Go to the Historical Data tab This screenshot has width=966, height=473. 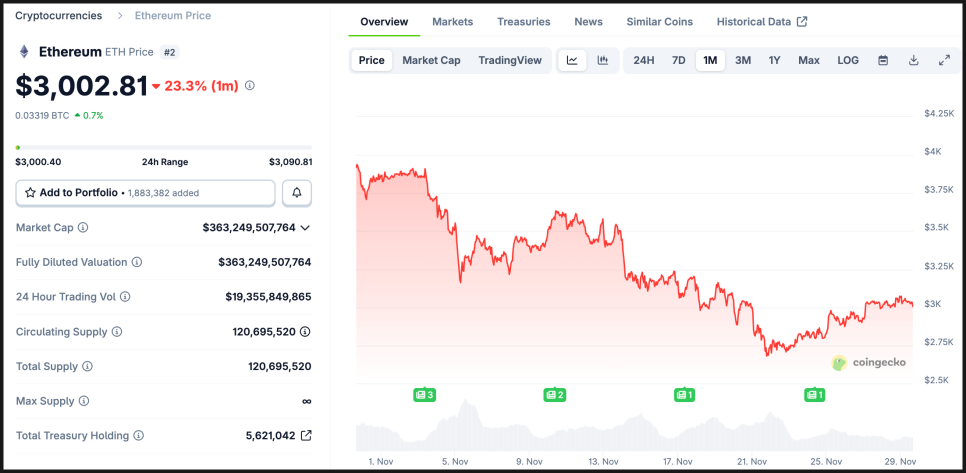762,21
